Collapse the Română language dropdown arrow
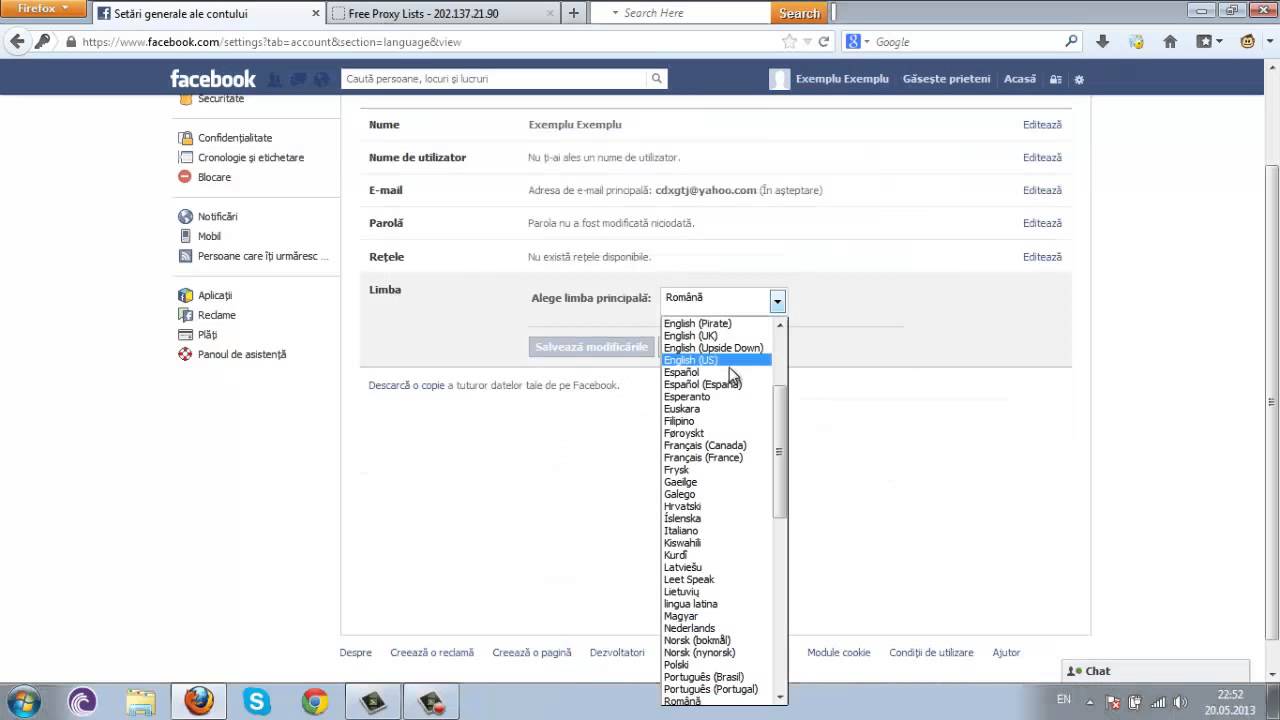The height and width of the screenshot is (720, 1280). pyautogui.click(x=777, y=299)
